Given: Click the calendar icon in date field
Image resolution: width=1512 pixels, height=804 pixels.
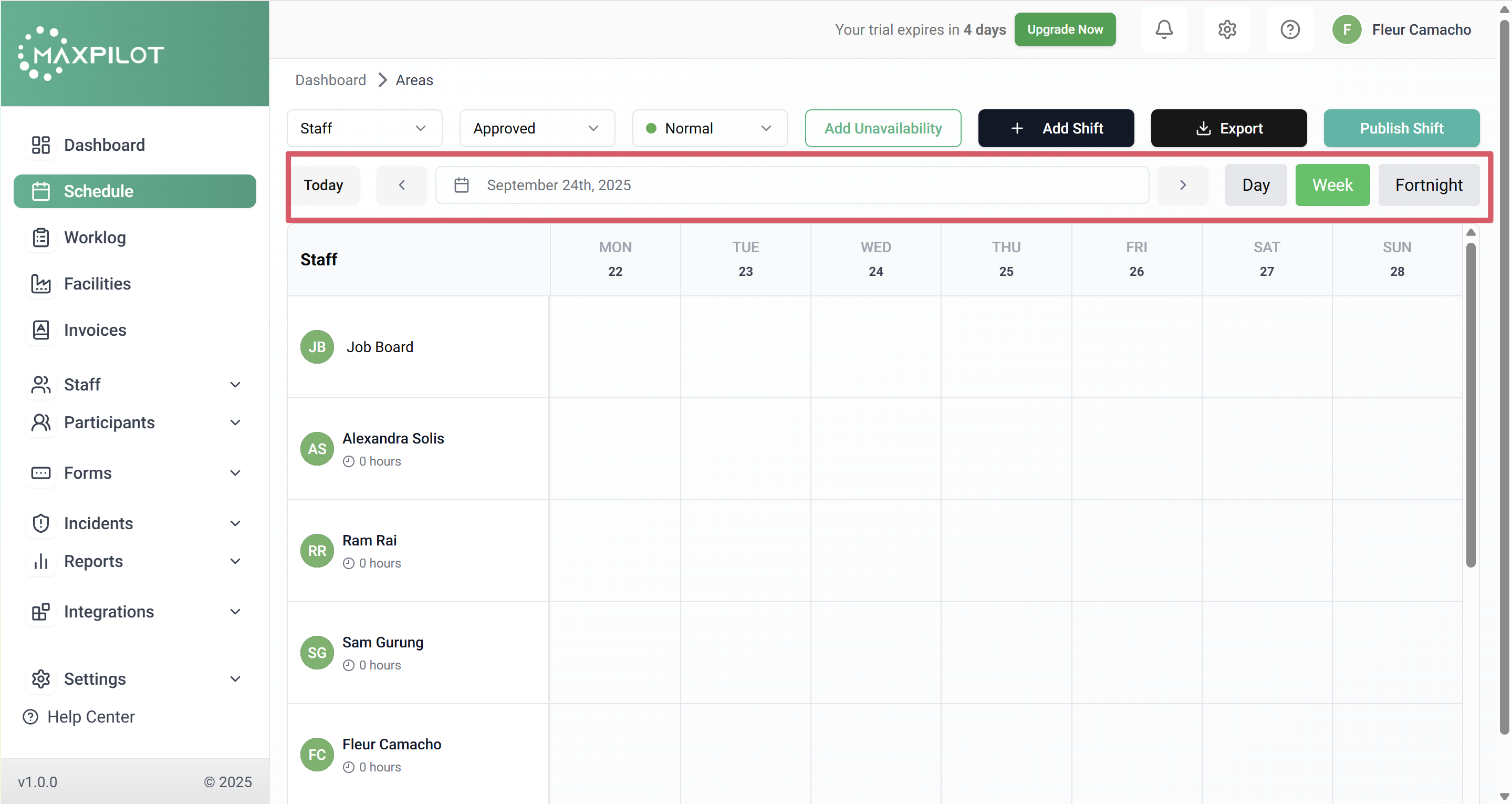Looking at the screenshot, I should 461,185.
